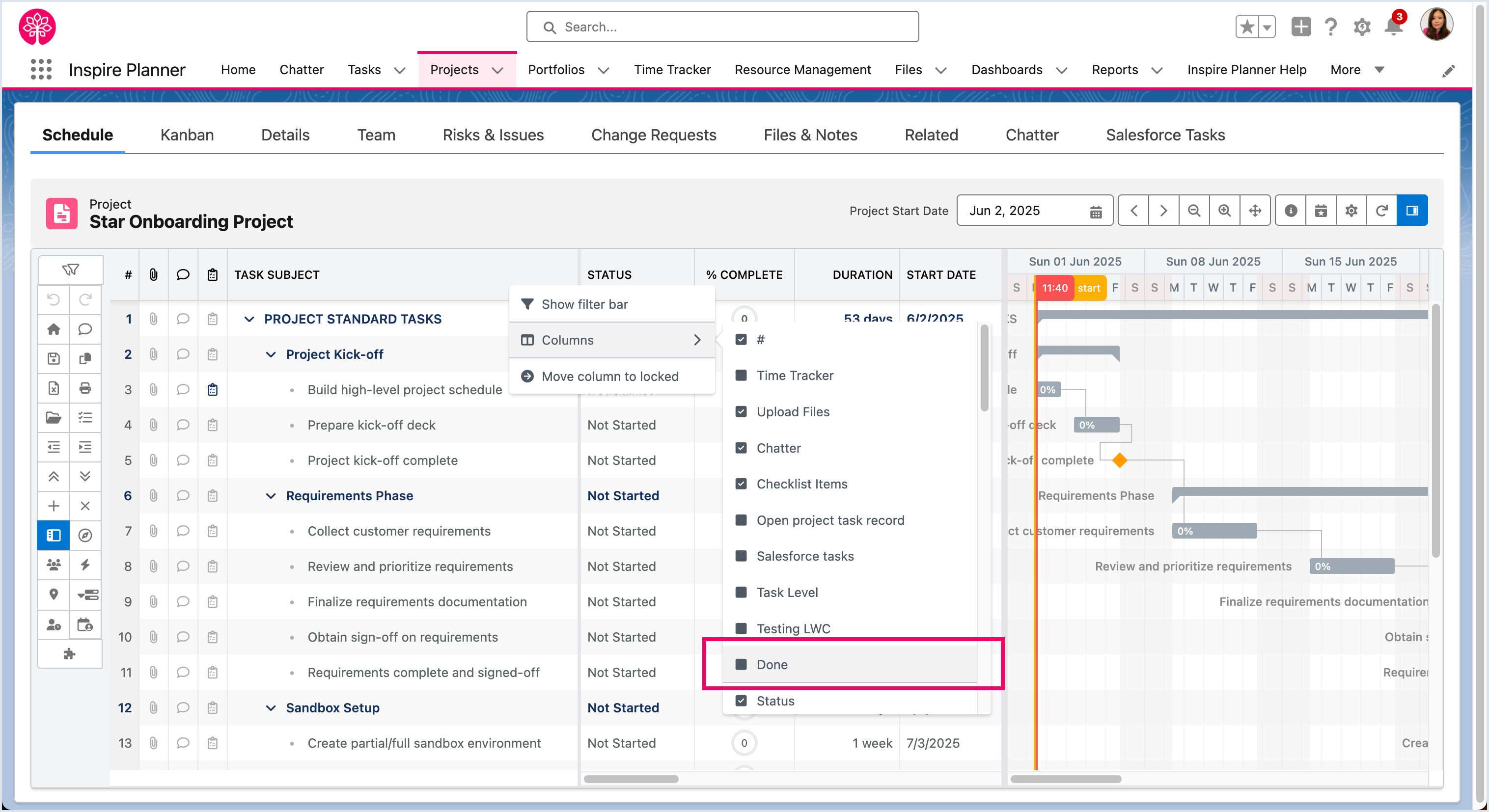The image size is (1489, 812).
Task: Enable the Salesforce tasks column
Action: (x=741, y=556)
